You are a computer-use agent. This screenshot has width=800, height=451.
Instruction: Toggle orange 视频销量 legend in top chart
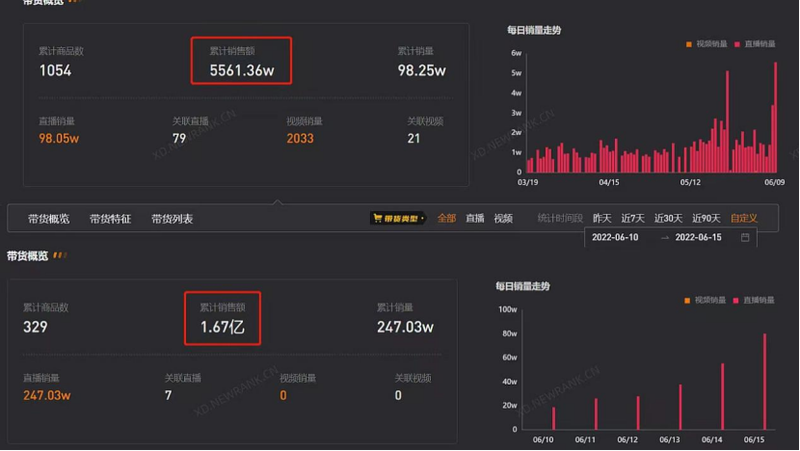point(706,44)
